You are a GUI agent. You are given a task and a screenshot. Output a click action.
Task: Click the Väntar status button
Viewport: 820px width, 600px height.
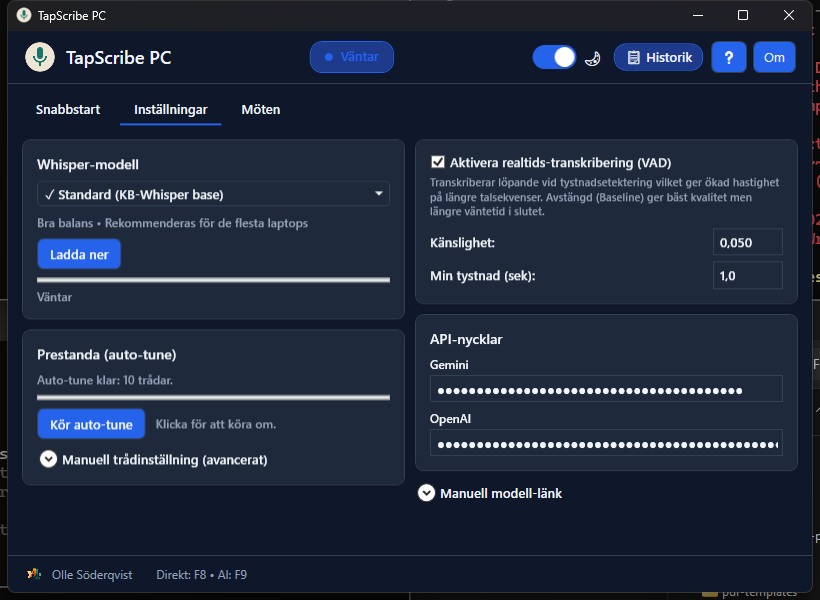351,57
